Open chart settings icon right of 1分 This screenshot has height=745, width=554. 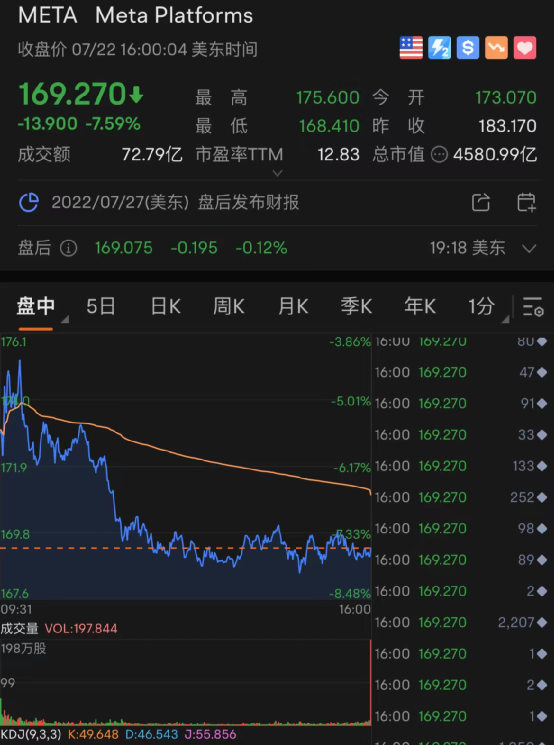coord(533,306)
